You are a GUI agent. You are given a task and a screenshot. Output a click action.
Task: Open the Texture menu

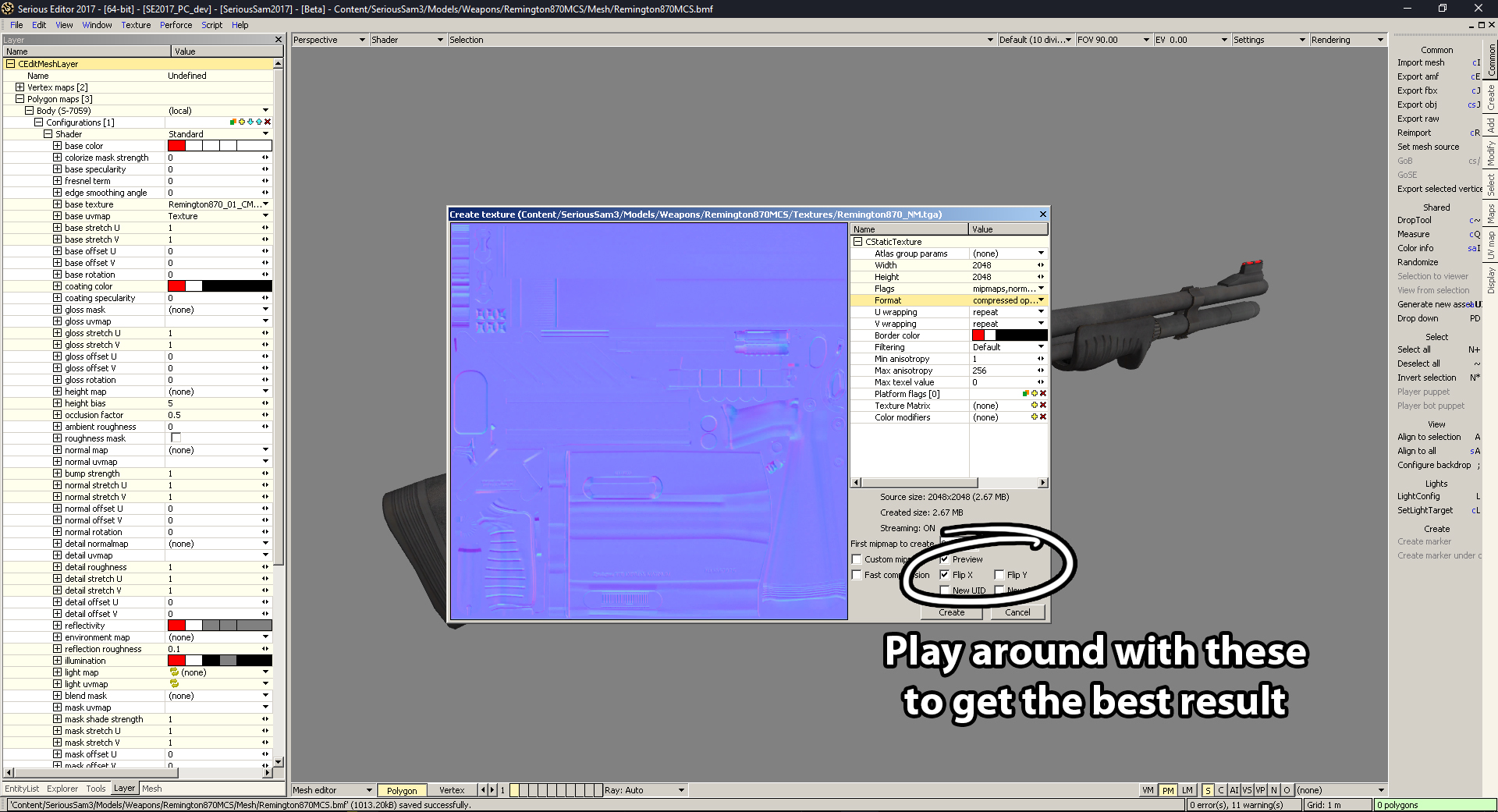(136, 25)
